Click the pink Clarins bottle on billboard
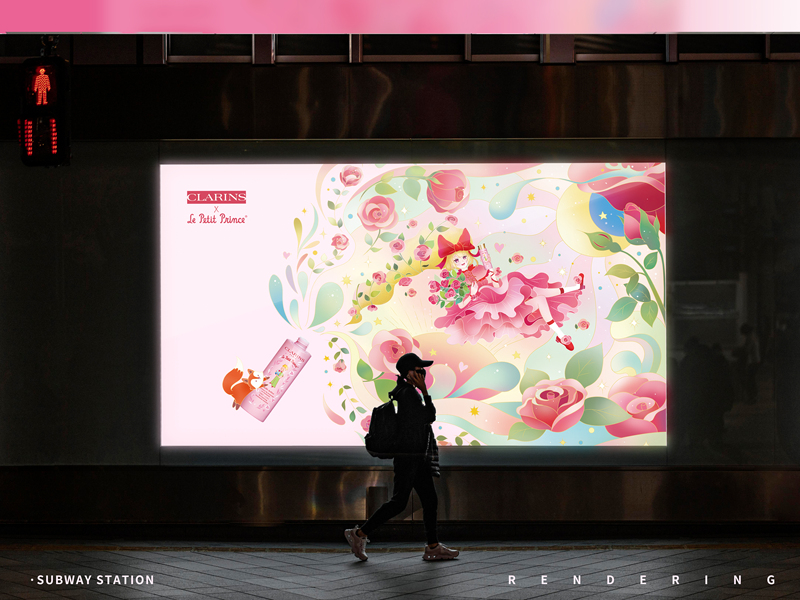The width and height of the screenshot is (800, 600). coord(276,379)
